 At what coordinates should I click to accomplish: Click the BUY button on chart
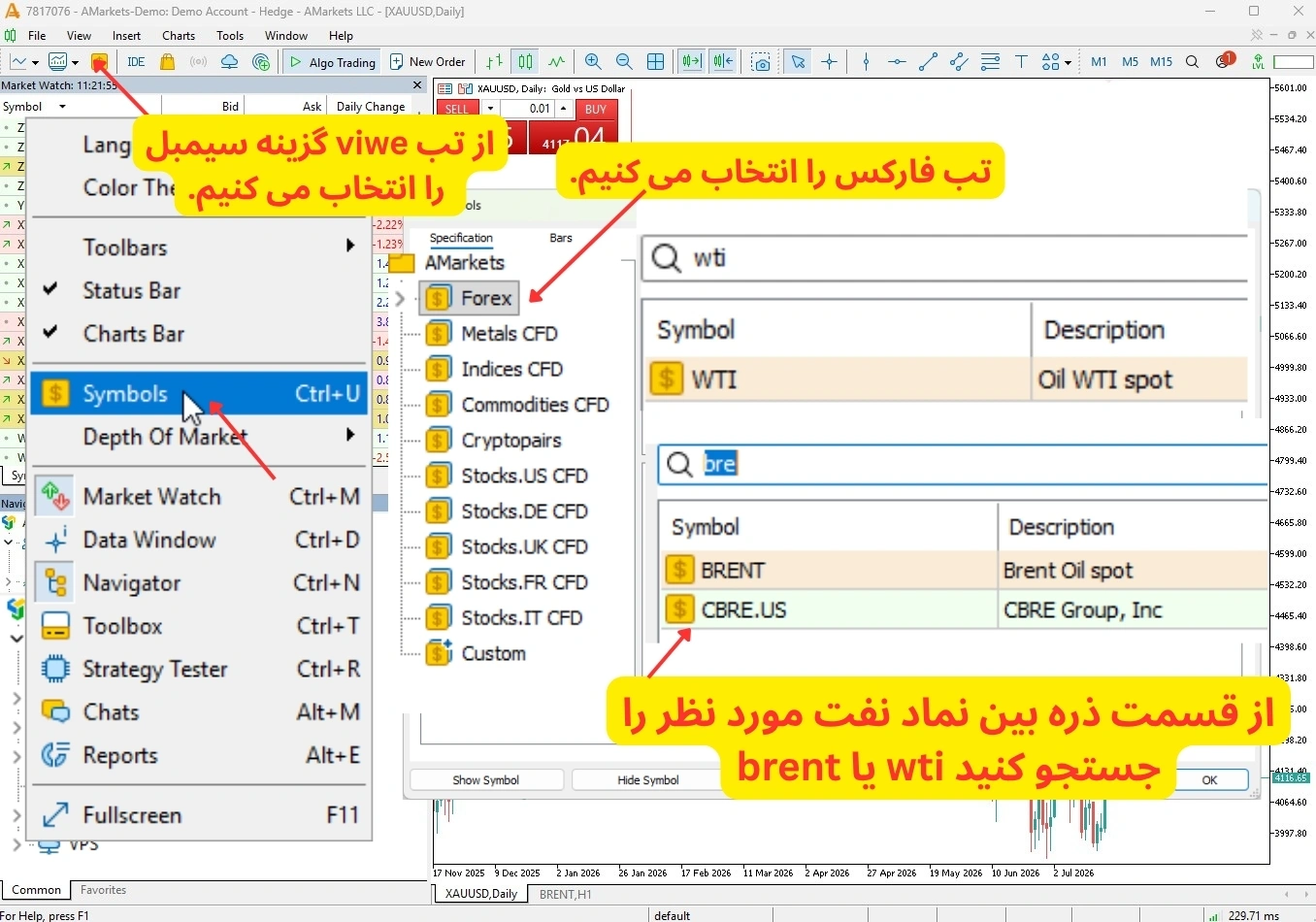click(596, 109)
